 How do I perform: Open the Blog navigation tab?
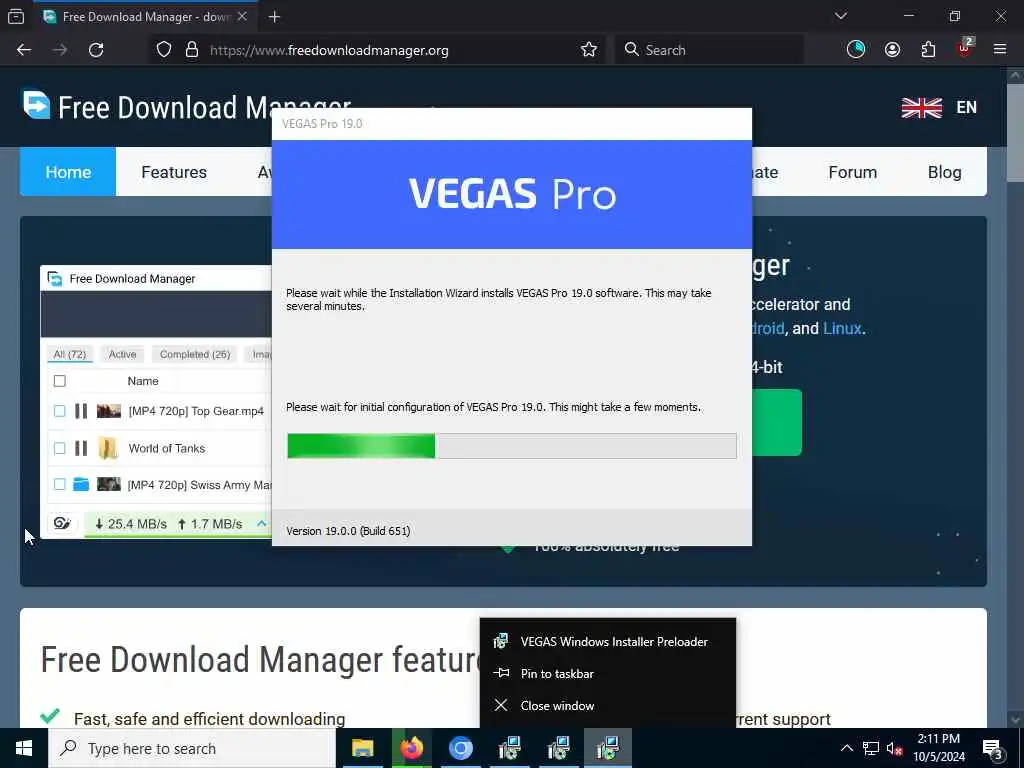(x=944, y=172)
